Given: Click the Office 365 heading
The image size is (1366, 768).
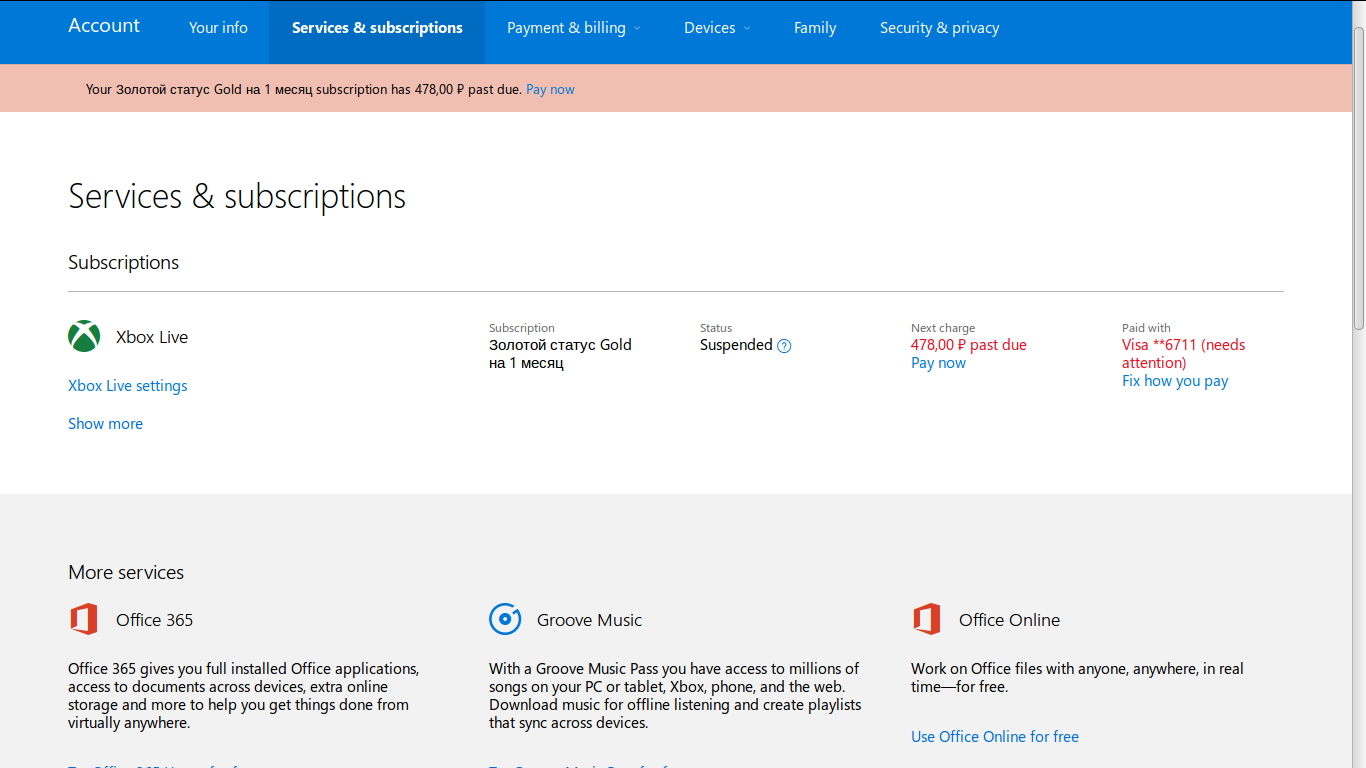Looking at the screenshot, I should (x=154, y=620).
